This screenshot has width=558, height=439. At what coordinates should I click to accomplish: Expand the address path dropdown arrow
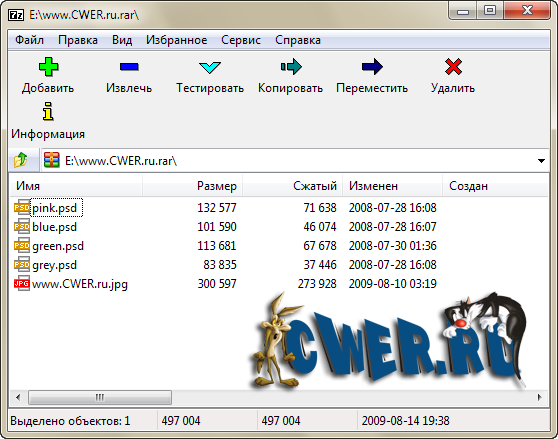[x=541, y=161]
